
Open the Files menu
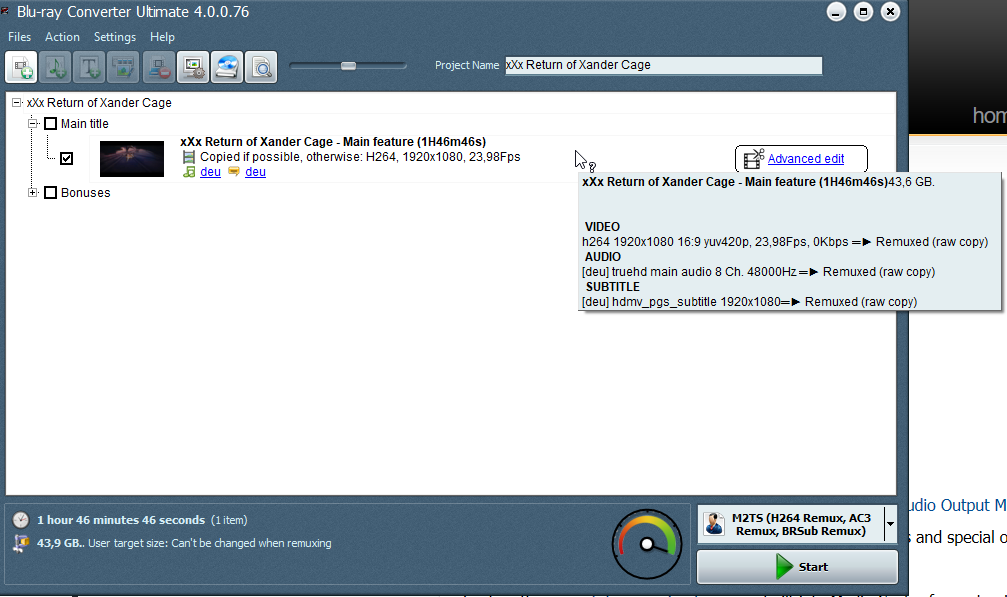(x=19, y=37)
